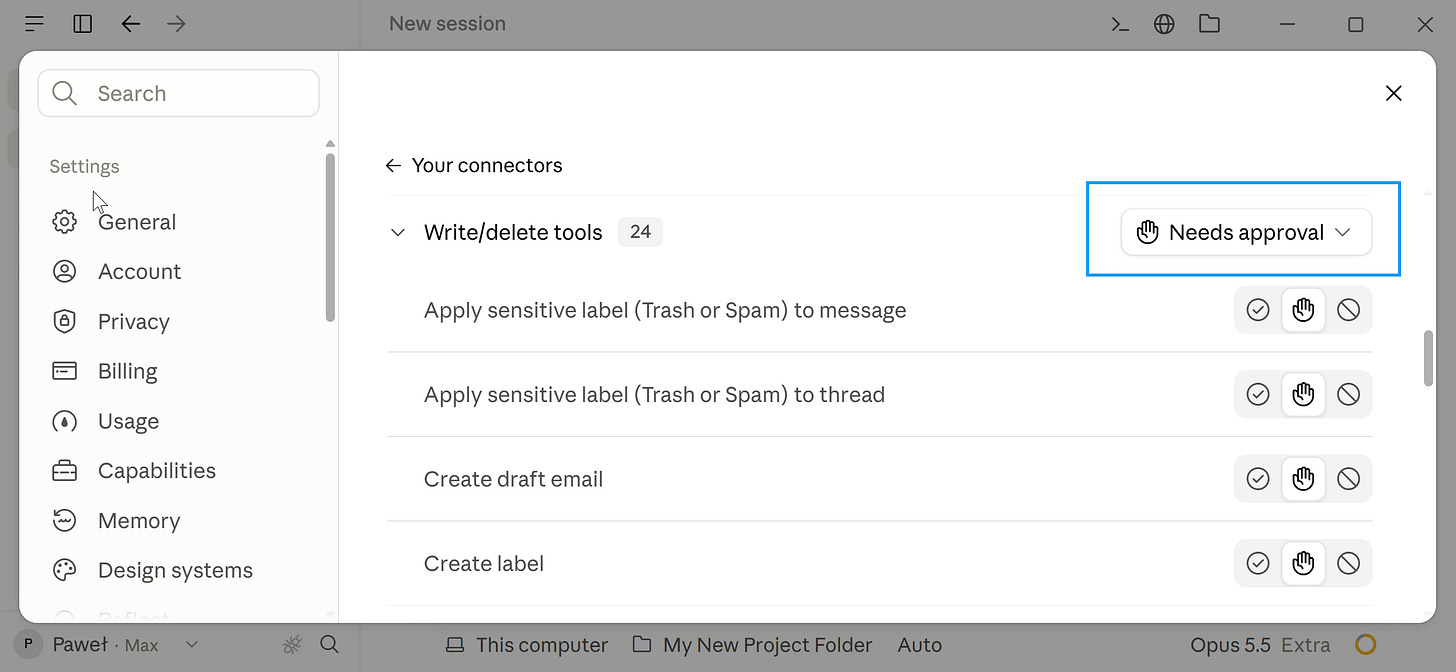
Task: Block the Create draft email tool
Action: tap(1348, 479)
